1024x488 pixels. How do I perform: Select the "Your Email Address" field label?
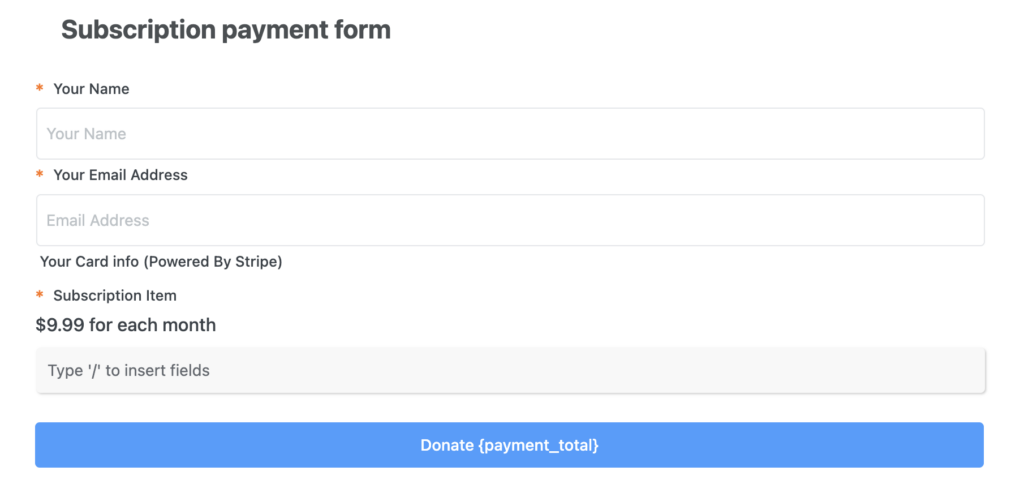120,175
